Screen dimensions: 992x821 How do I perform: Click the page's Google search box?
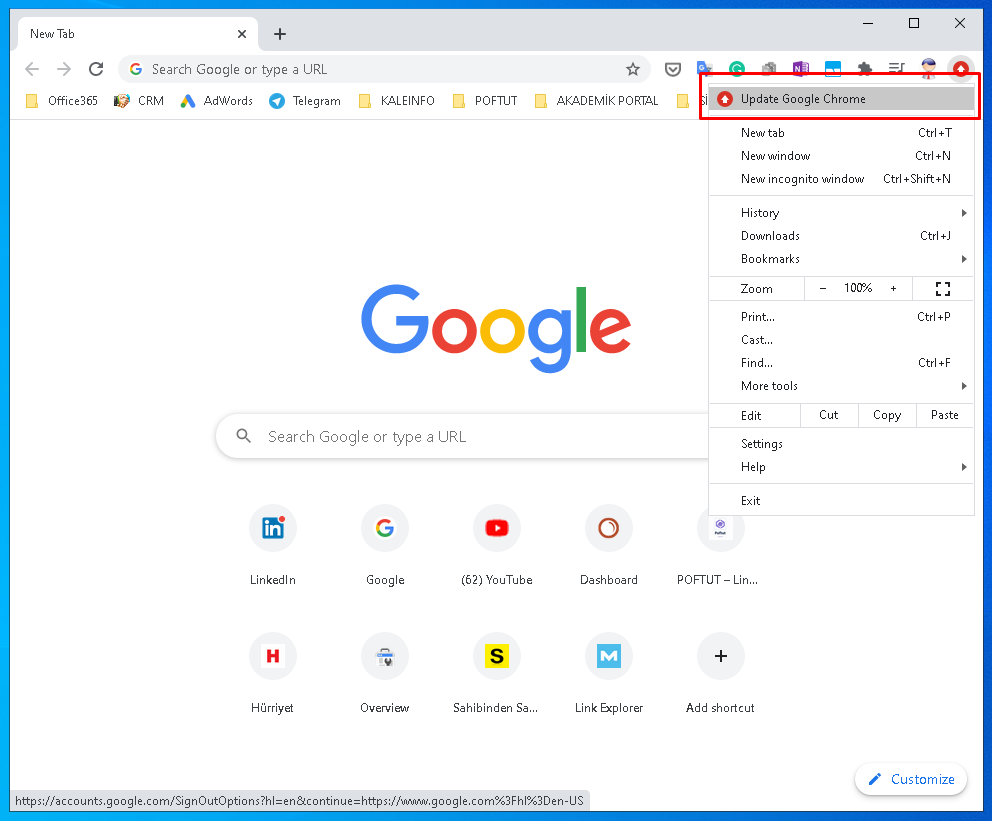click(462, 436)
